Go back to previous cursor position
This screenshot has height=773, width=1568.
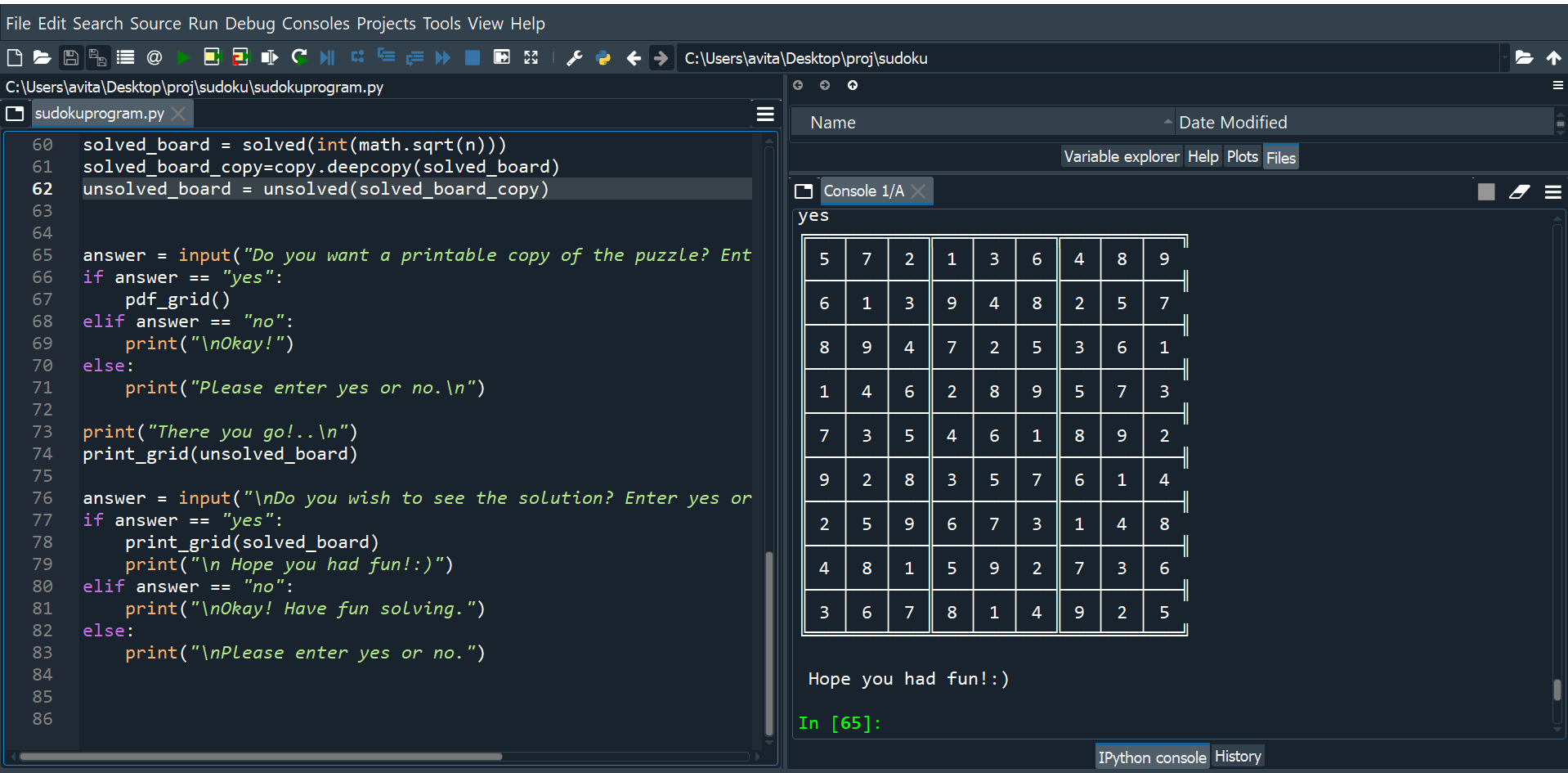point(634,57)
